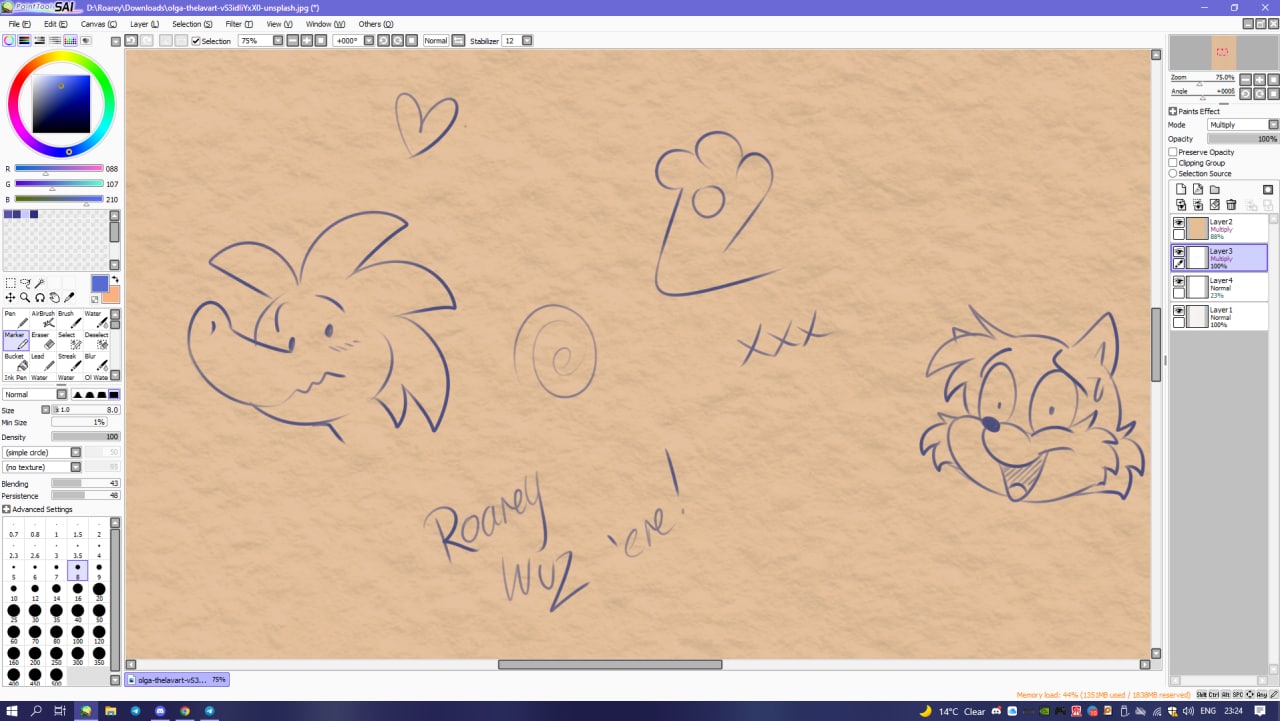Create a new layer folder

[x=1214, y=189]
